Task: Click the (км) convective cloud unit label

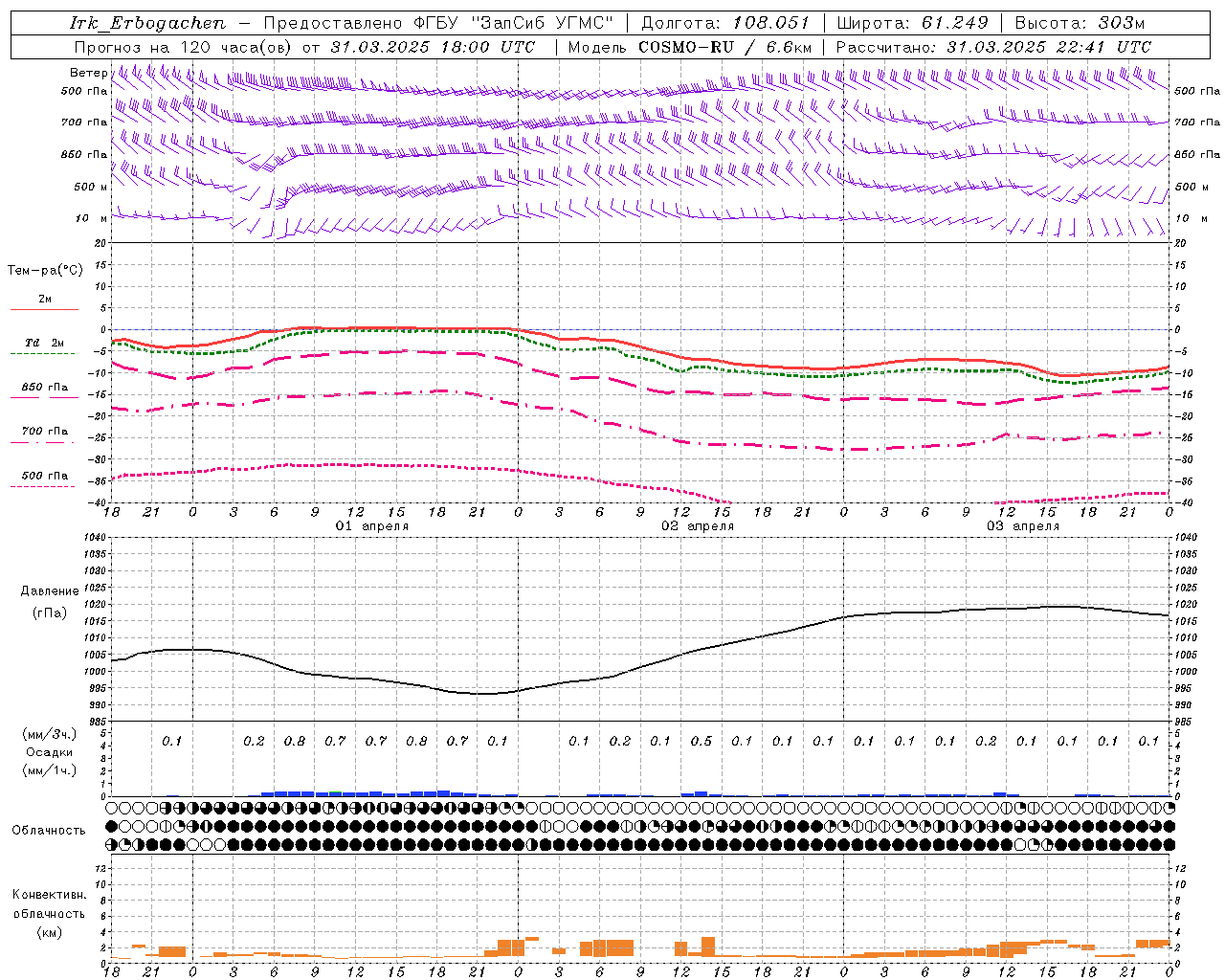Action: click(x=49, y=932)
